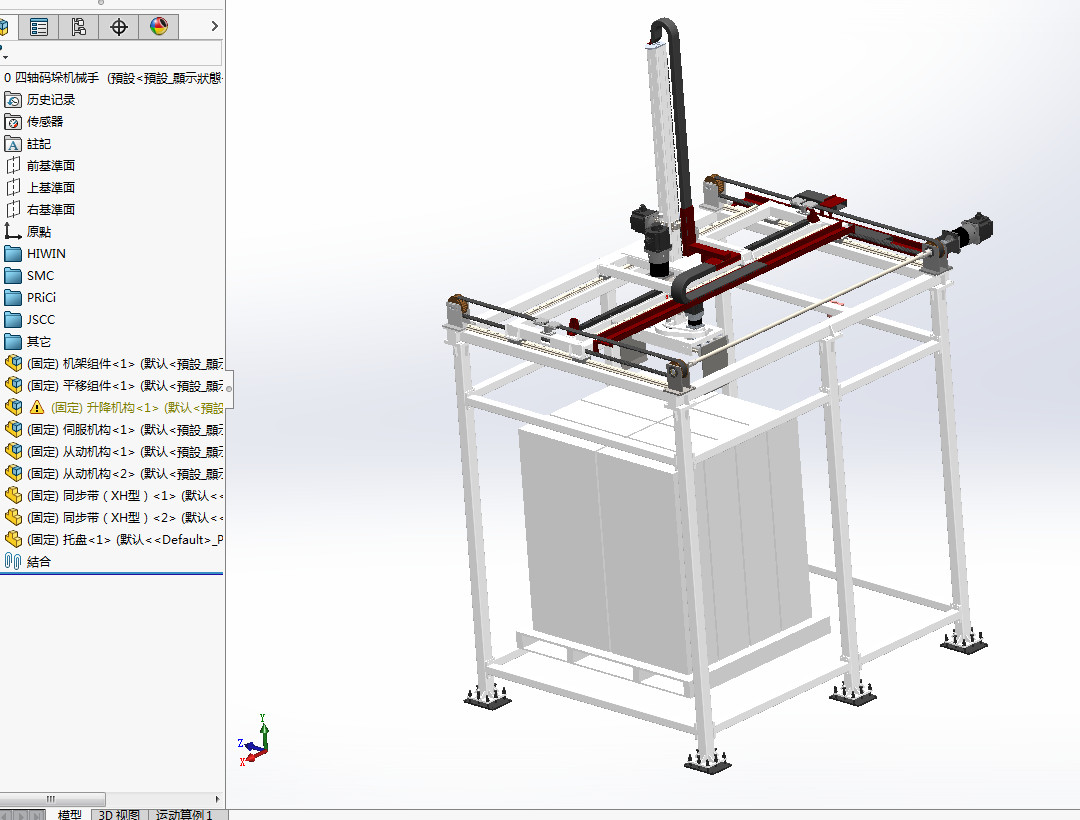Select the 上基準面 plane icon
The image size is (1080, 820).
(12, 187)
